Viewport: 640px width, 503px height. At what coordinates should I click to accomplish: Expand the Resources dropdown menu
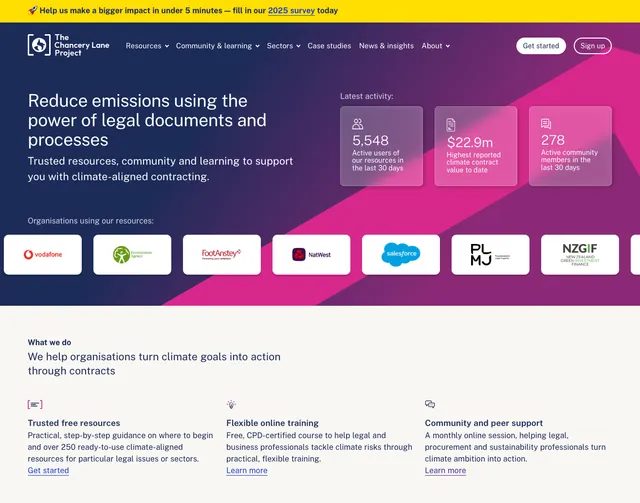click(x=147, y=46)
